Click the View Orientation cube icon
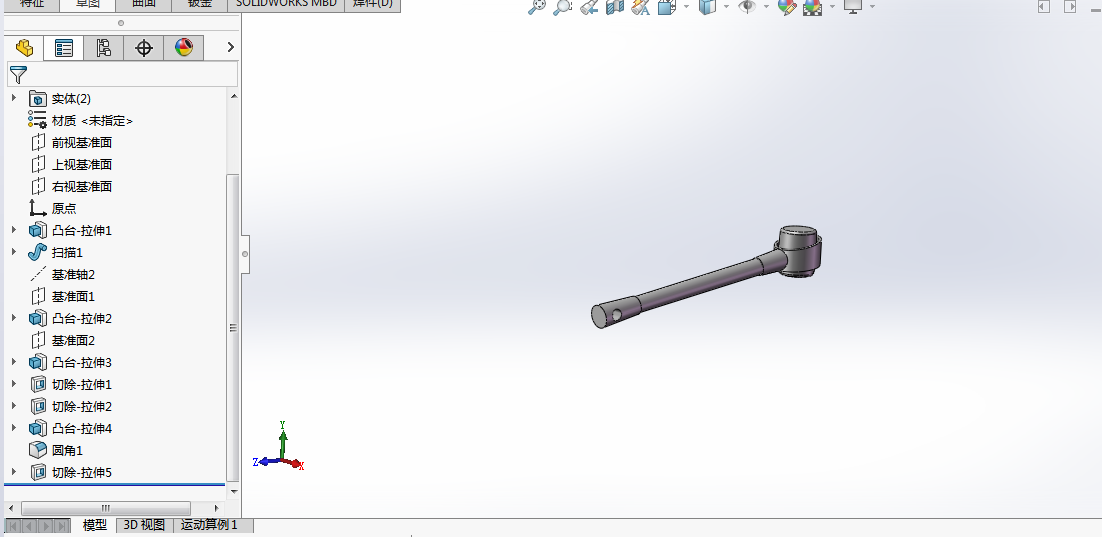The width and height of the screenshot is (1102, 537). pos(666,7)
